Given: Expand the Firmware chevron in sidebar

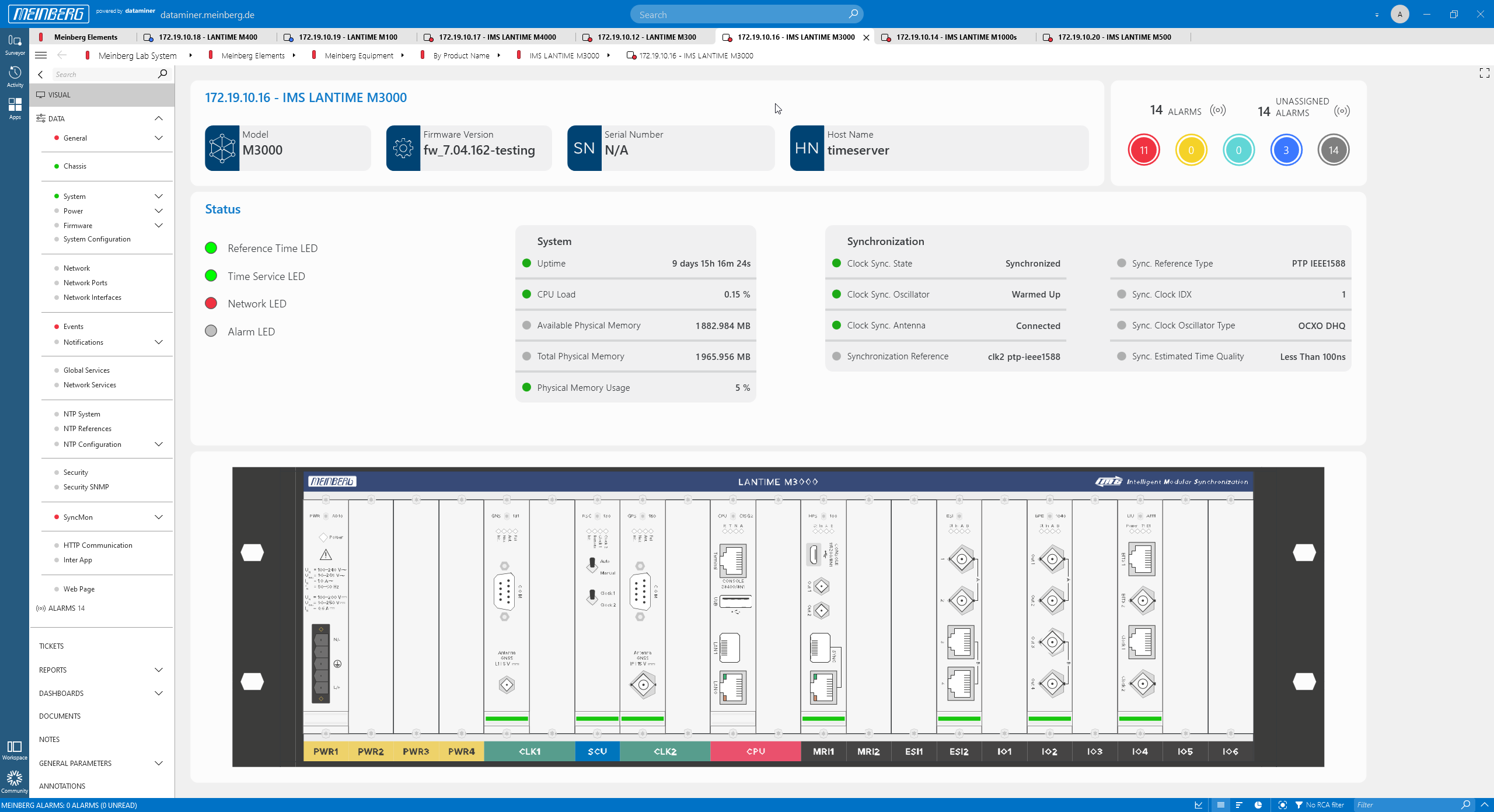Looking at the screenshot, I should coord(159,226).
